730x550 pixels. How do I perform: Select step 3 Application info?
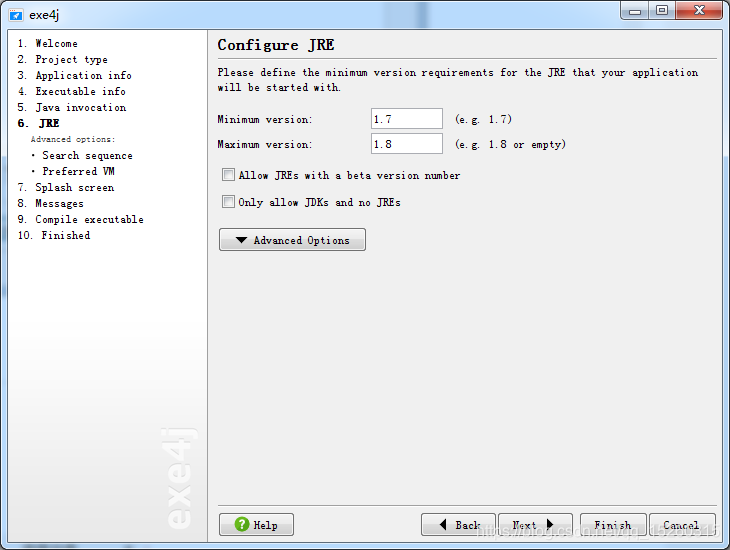click(74, 75)
